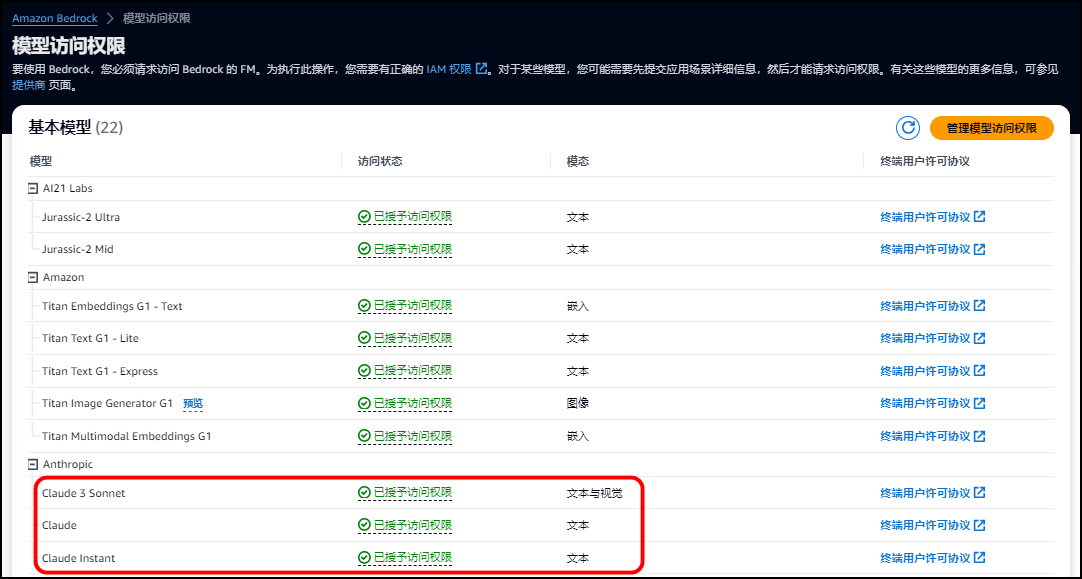Click the manage model access button 管理模型访问权限

[992, 128]
